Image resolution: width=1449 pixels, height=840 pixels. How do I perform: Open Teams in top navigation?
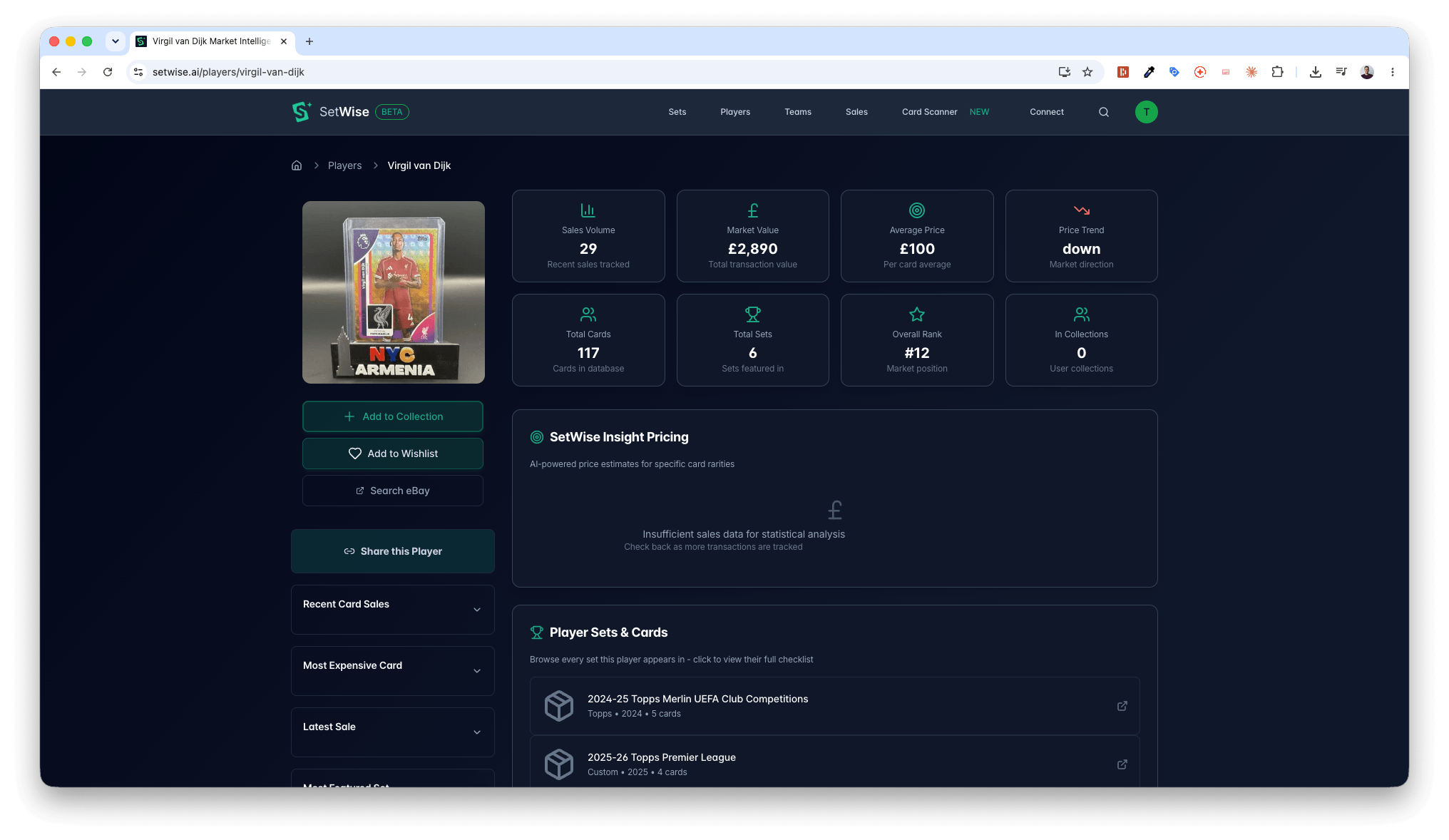point(798,112)
